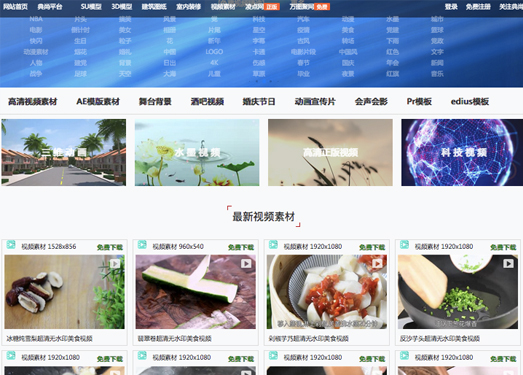This screenshot has height=375, width=523.
Task: Click the 天空 tag link
Action: 125,74
